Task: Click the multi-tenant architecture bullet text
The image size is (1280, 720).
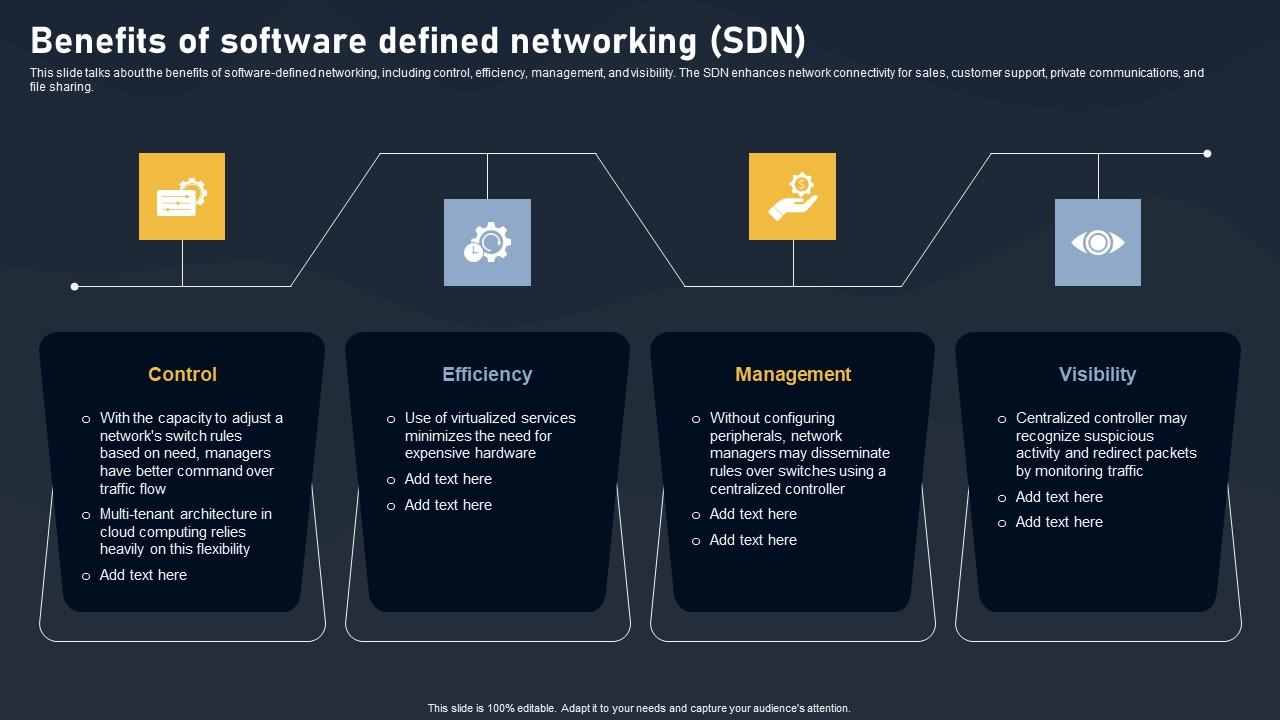Action: pyautogui.click(x=185, y=531)
